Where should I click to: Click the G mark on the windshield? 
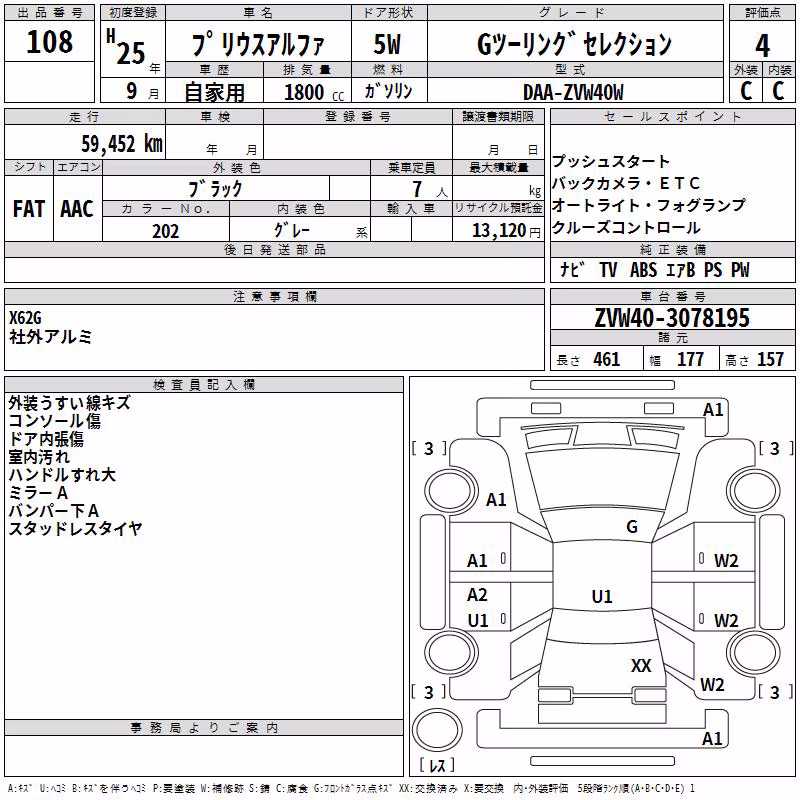632,527
